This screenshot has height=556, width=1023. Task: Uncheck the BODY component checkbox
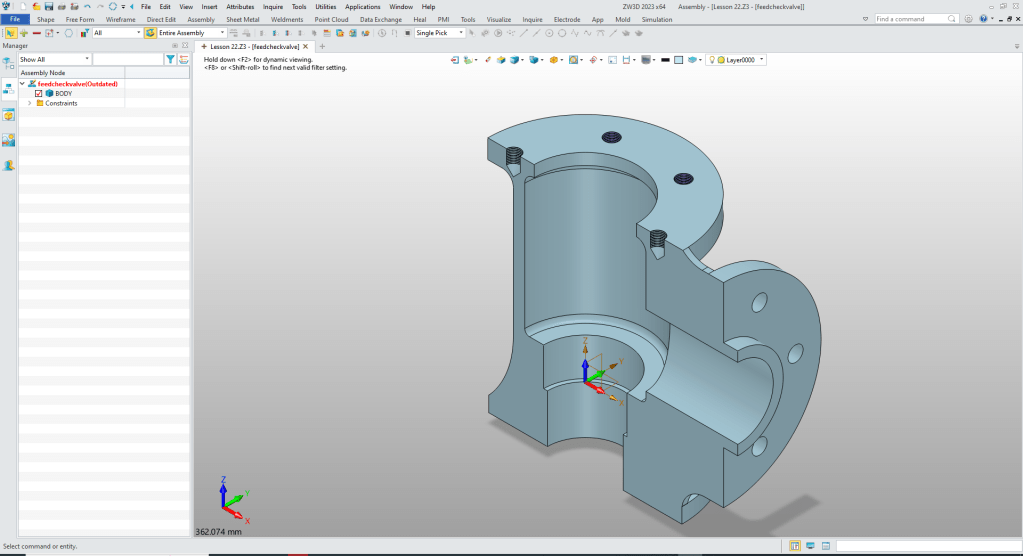(x=39, y=93)
